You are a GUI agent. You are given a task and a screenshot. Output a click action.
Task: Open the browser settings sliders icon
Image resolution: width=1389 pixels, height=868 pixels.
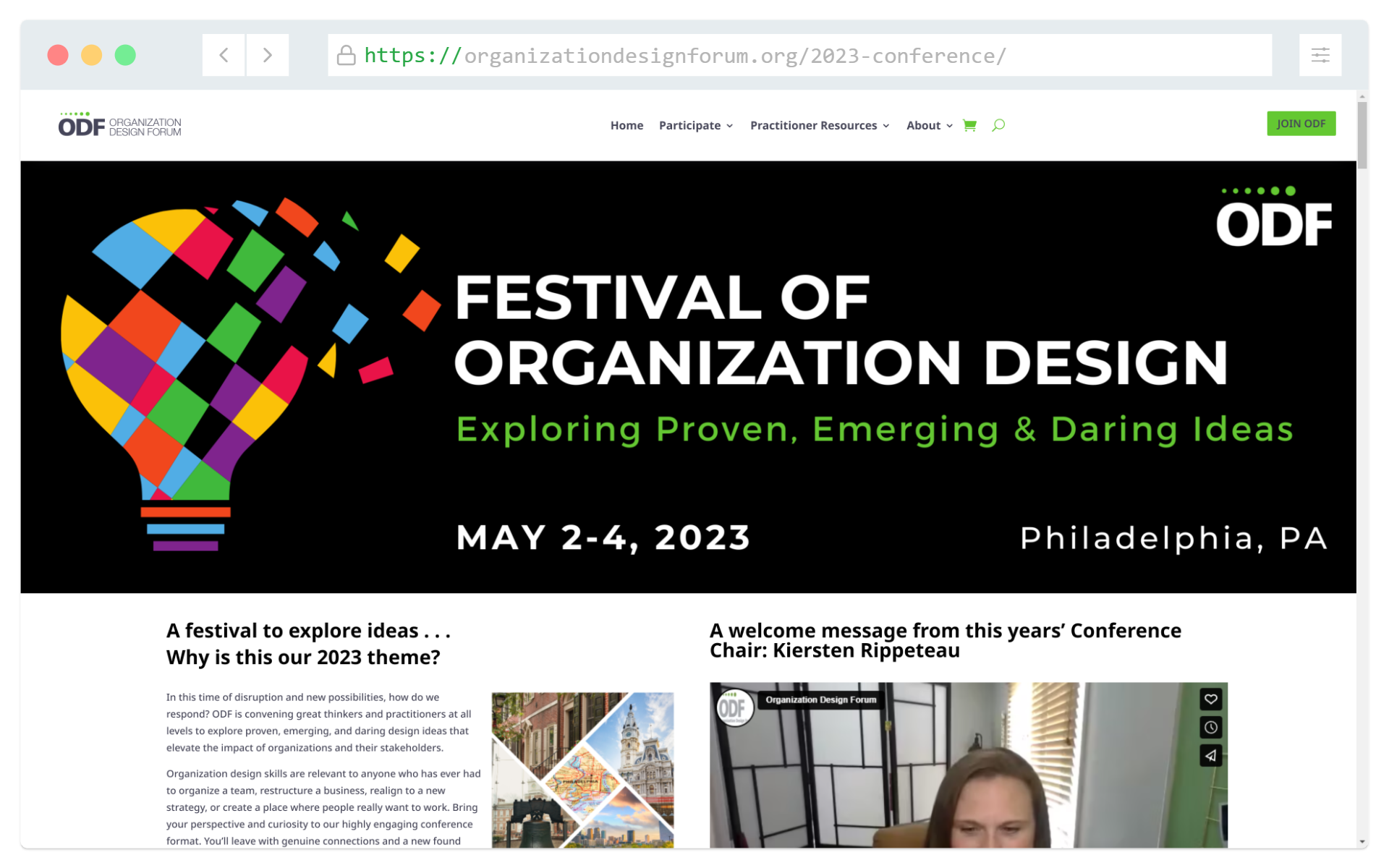click(x=1320, y=55)
